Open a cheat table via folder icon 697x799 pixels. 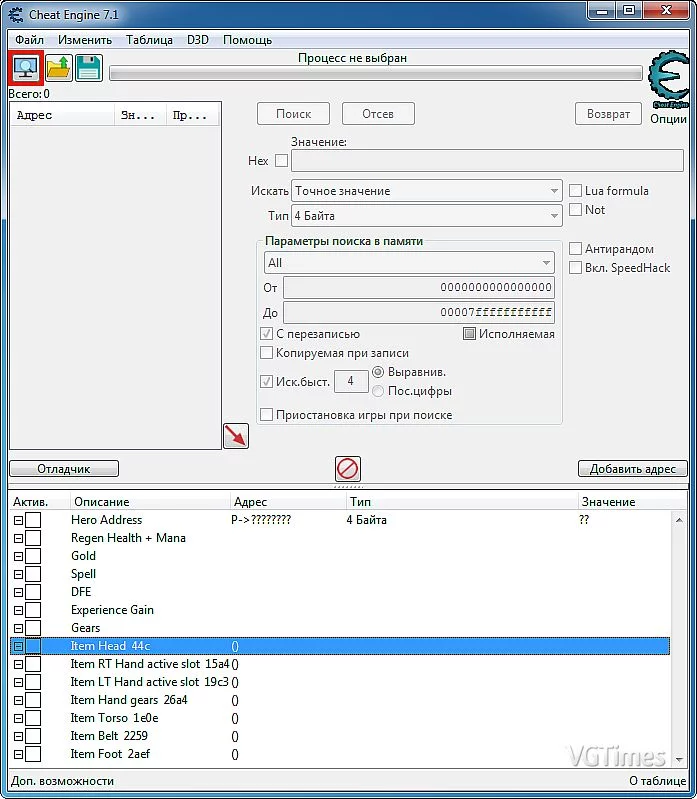[x=59, y=68]
